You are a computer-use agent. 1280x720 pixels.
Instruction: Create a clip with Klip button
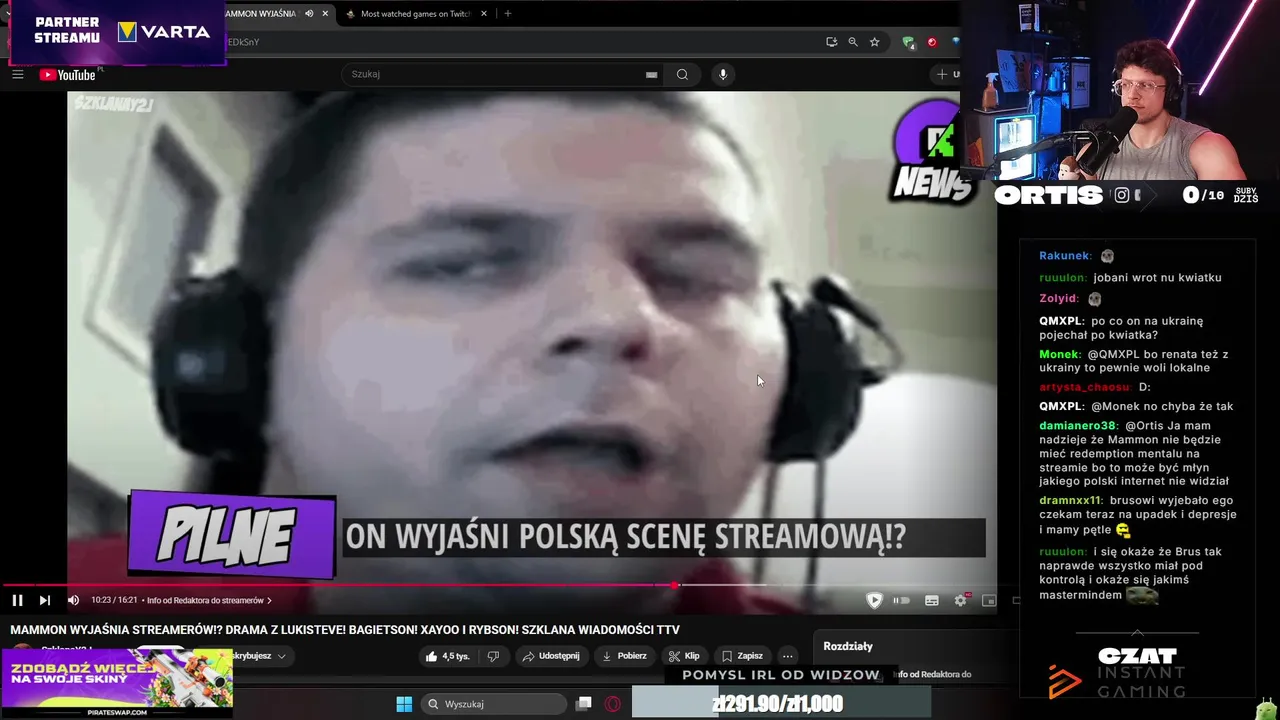684,656
